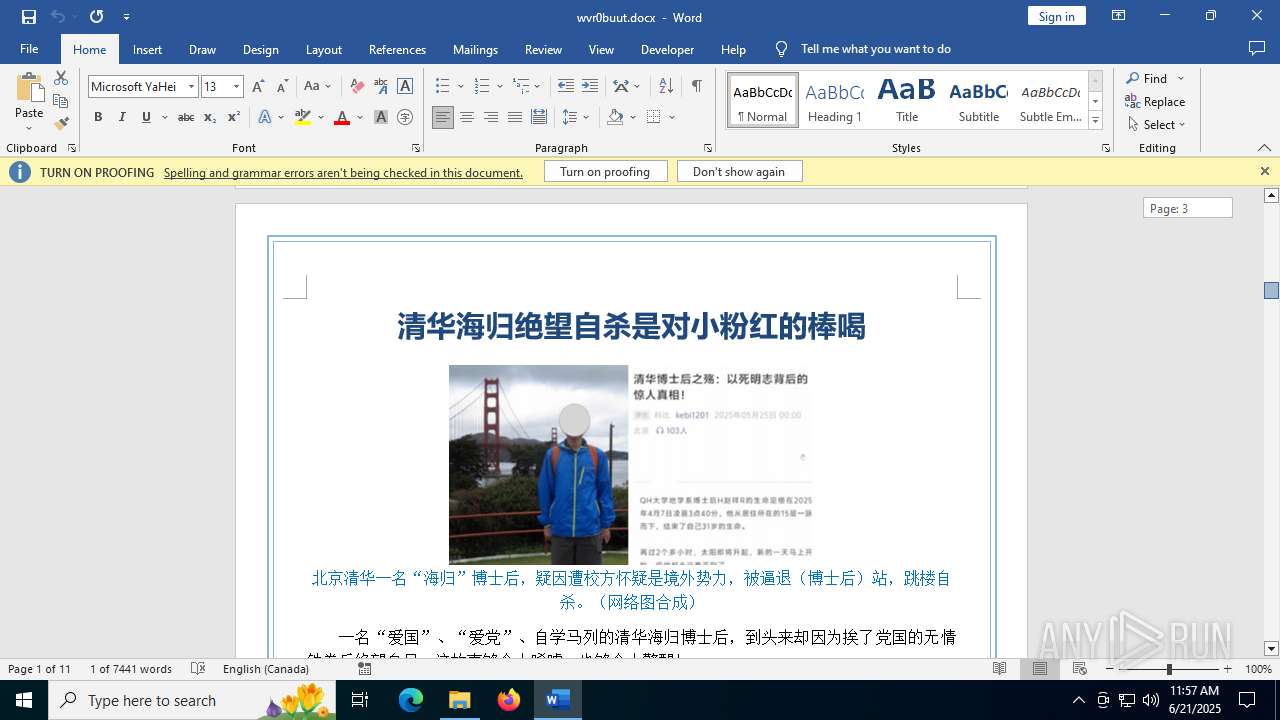The image size is (1280, 720).
Task: Switch to the Review tab
Action: click(543, 49)
